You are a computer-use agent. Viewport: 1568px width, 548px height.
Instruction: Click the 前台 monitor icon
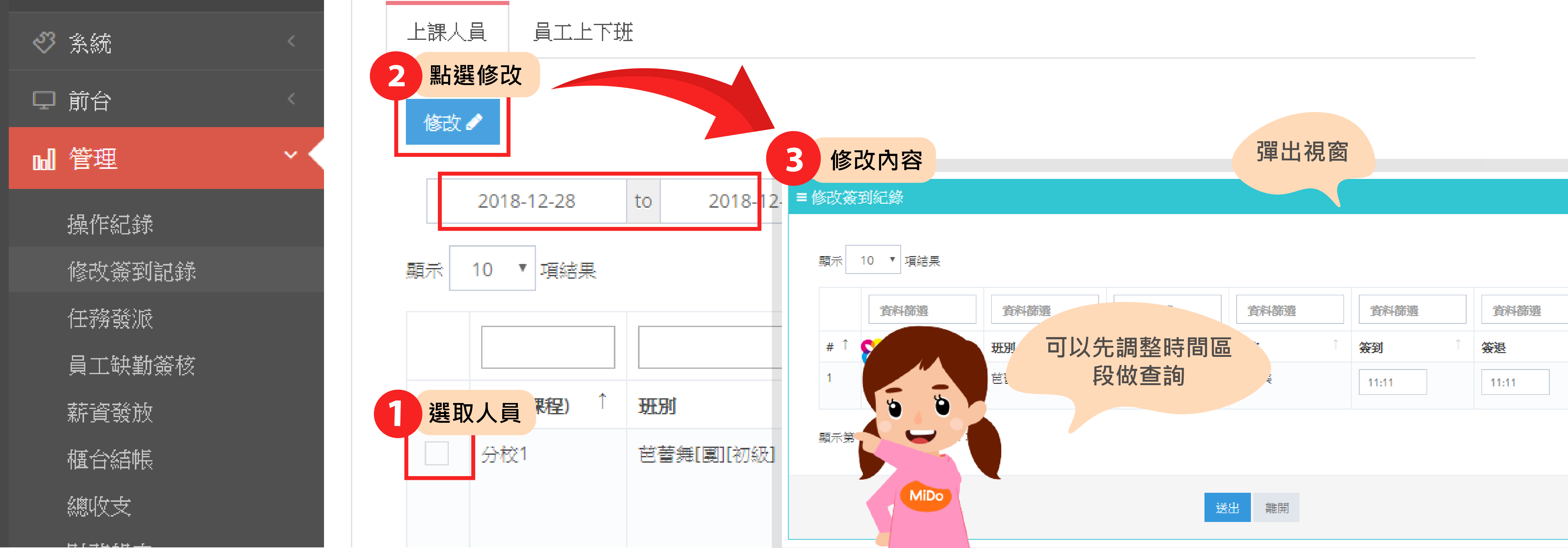[x=44, y=100]
